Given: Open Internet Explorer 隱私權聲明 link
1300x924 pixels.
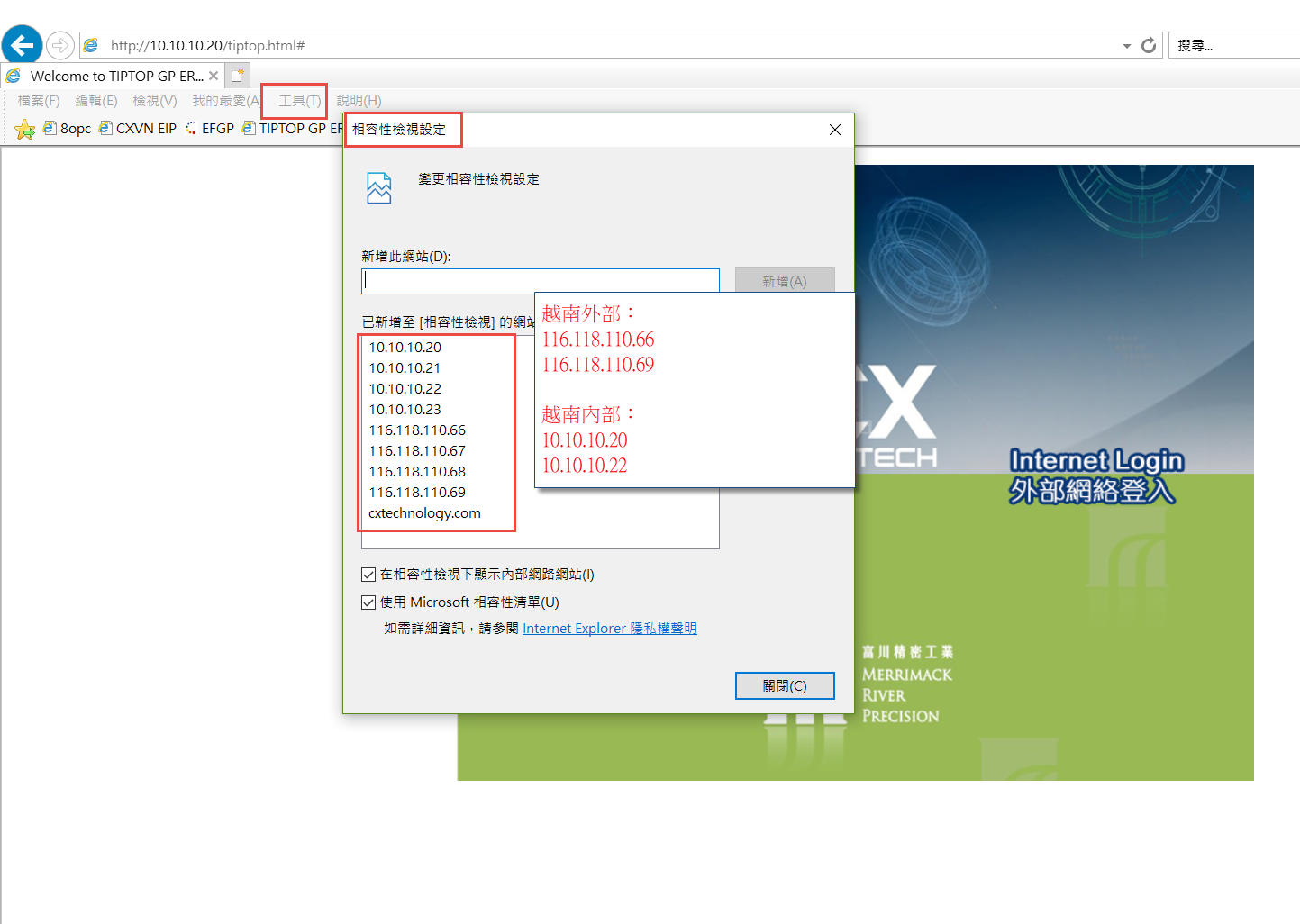Looking at the screenshot, I should [x=609, y=629].
